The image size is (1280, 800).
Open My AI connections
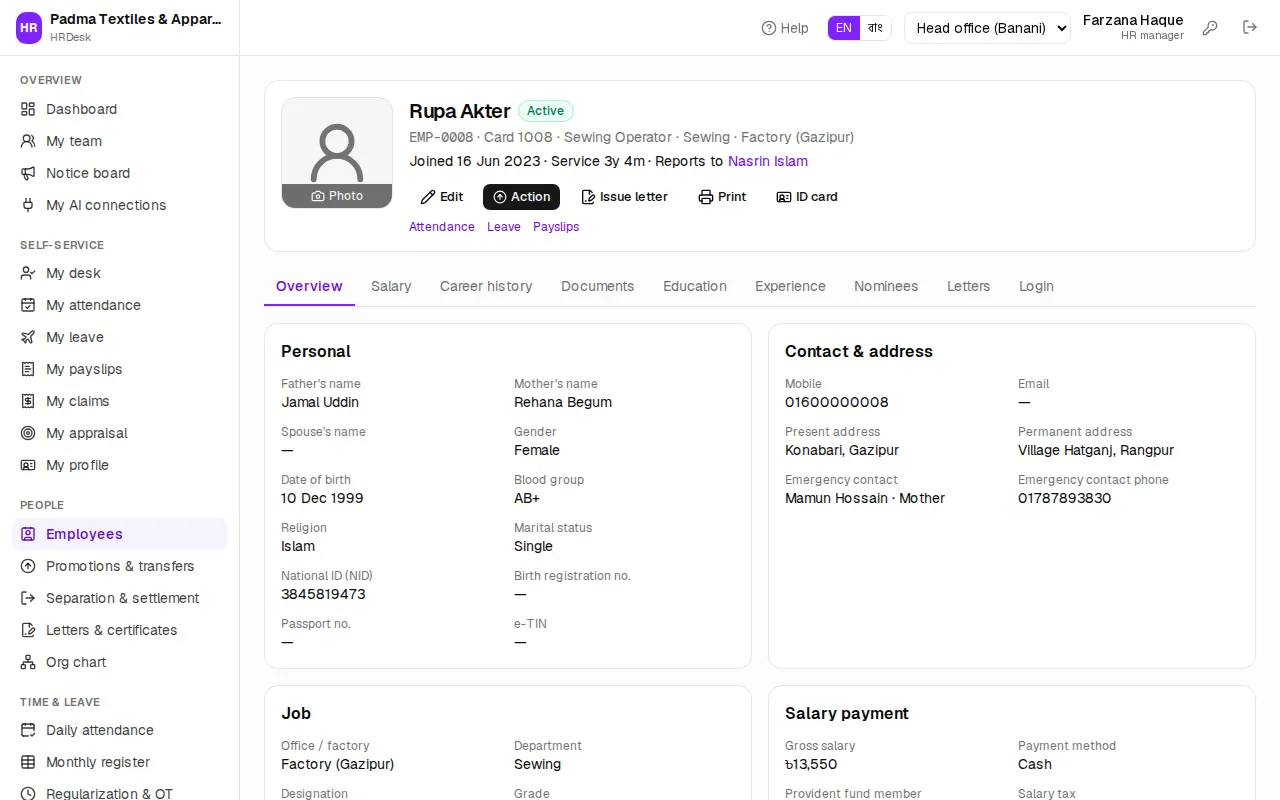tap(120, 205)
